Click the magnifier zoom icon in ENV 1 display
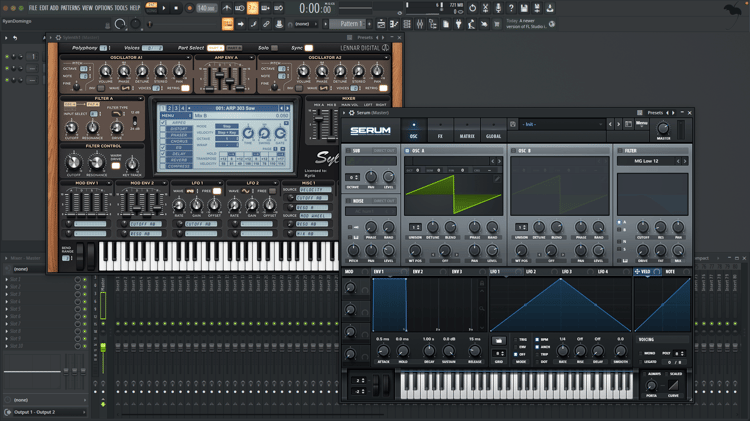This screenshot has height=421, width=750. click(482, 309)
